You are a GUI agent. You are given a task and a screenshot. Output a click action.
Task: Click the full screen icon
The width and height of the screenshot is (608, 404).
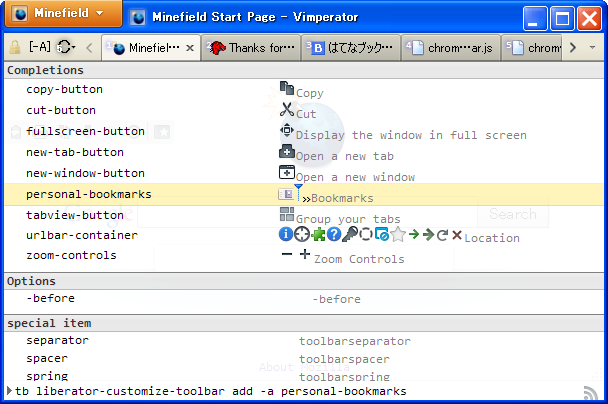point(287,130)
